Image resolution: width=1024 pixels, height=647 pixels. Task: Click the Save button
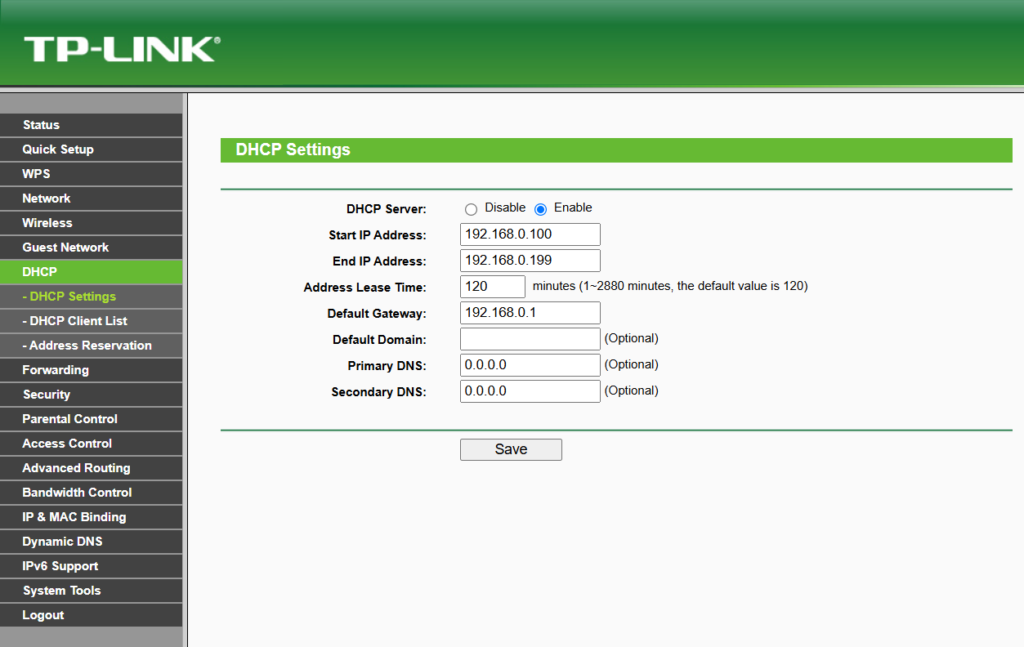click(511, 449)
